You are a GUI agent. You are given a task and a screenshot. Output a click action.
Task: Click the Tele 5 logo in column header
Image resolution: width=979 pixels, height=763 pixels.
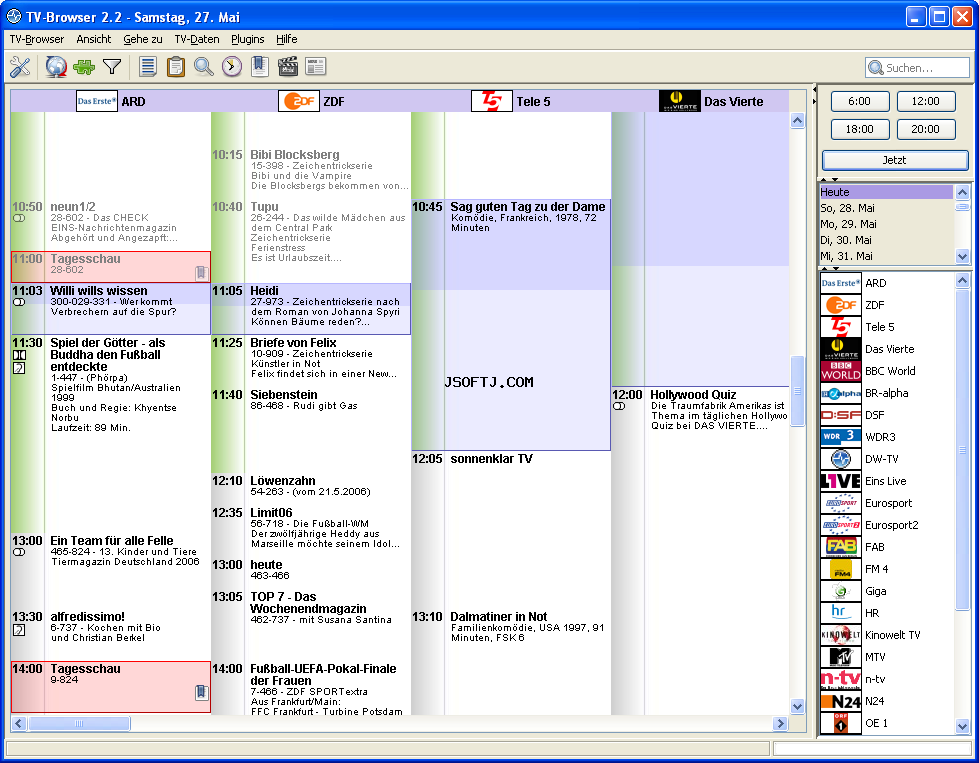click(x=491, y=101)
